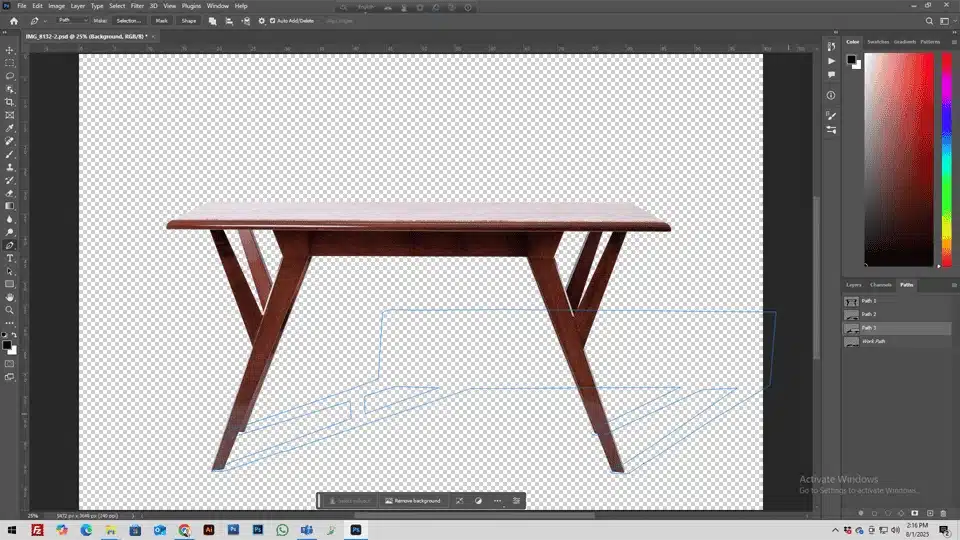960x540 pixels.
Task: Reset default foreground and background colors
Action: 5,336
